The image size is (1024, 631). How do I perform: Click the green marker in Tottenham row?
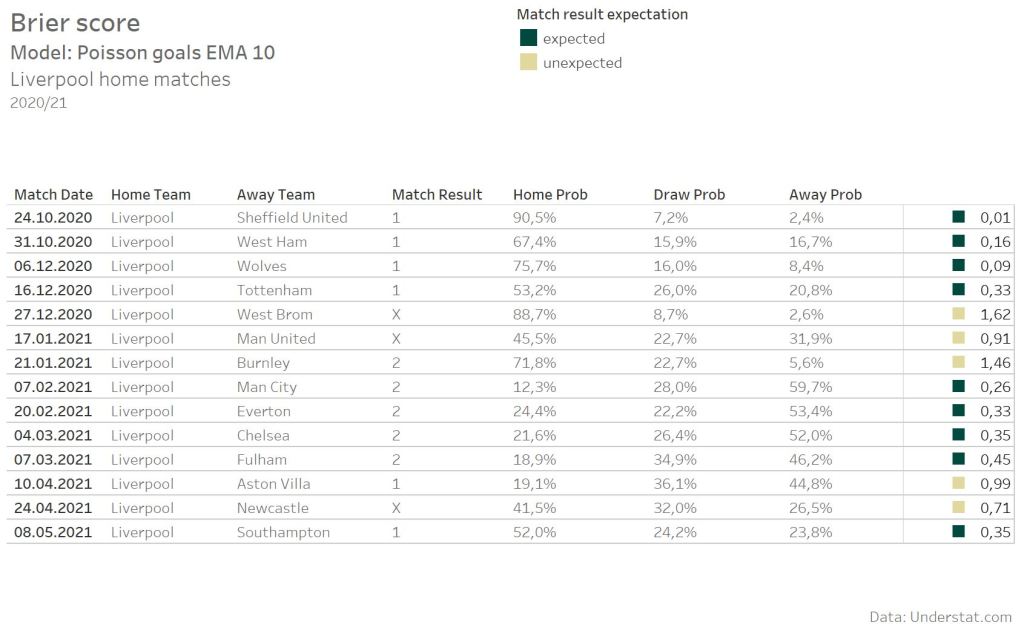click(x=958, y=289)
